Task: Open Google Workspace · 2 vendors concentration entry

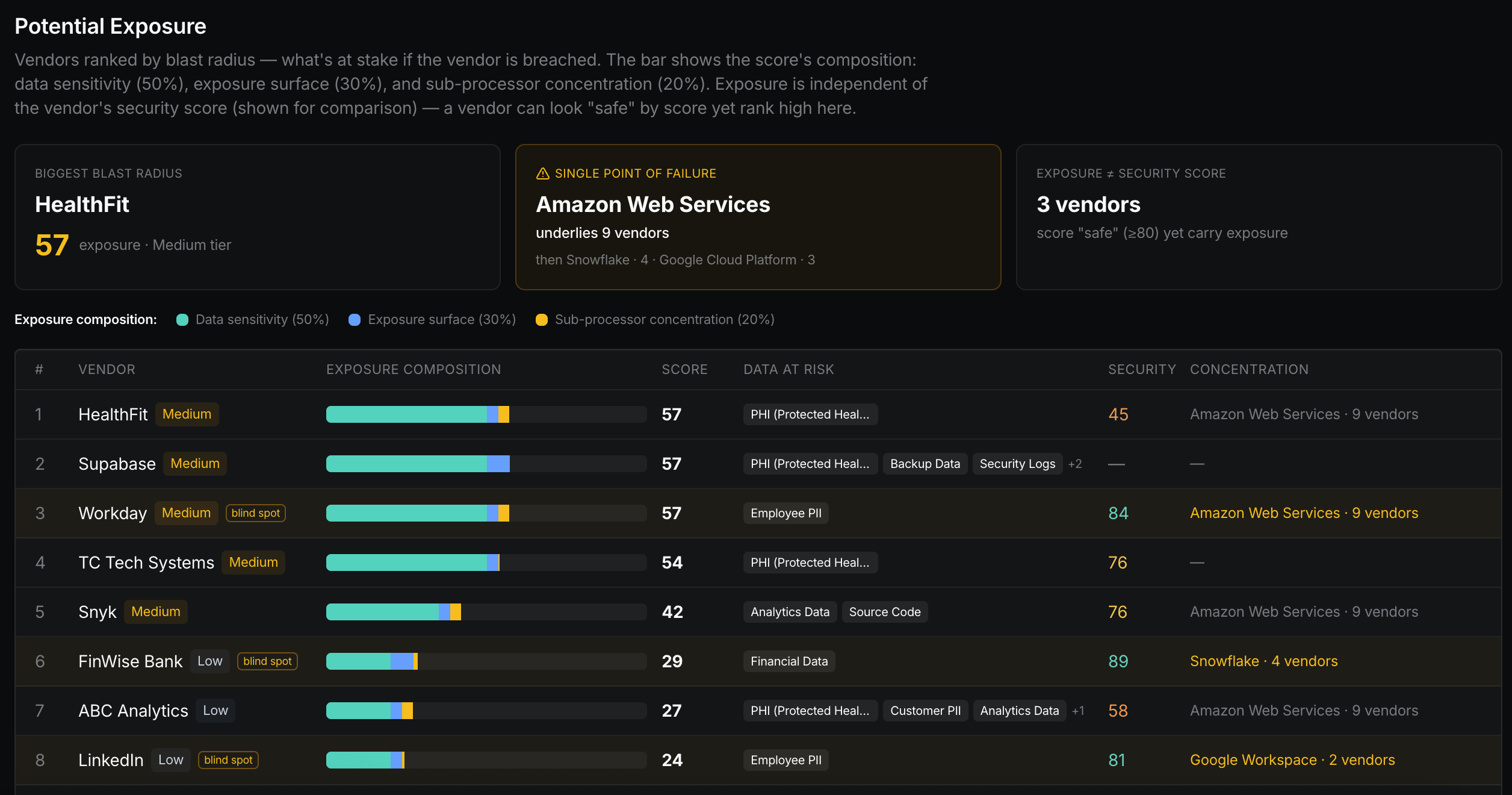Action: pyautogui.click(x=1292, y=760)
